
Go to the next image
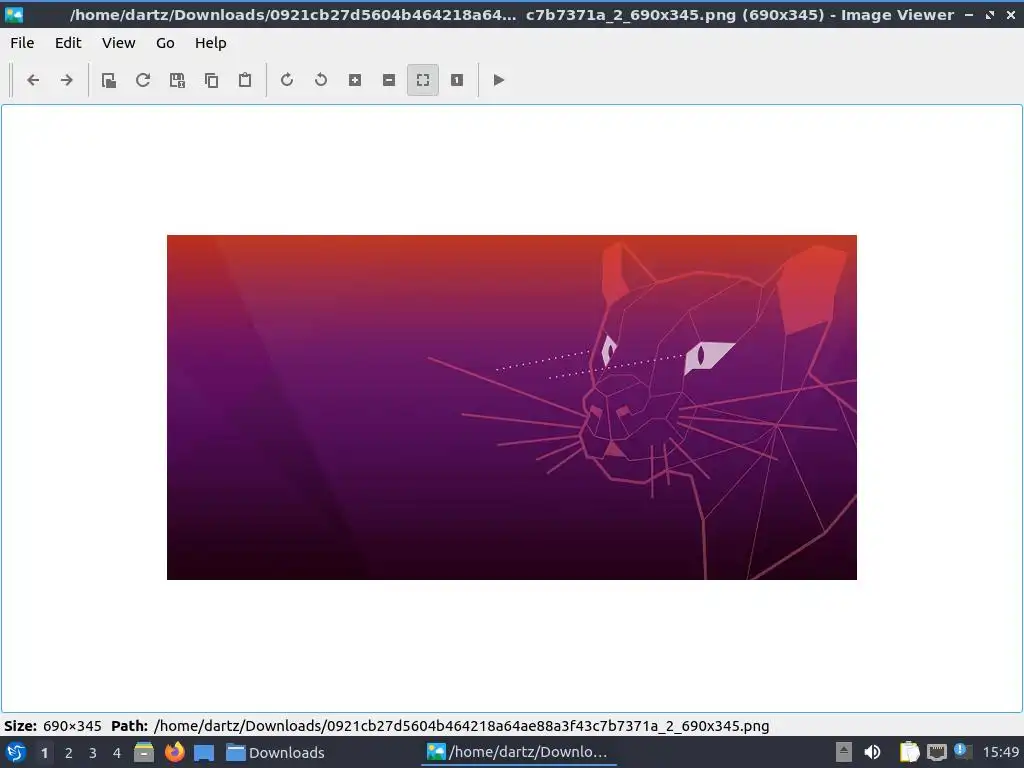[67, 80]
